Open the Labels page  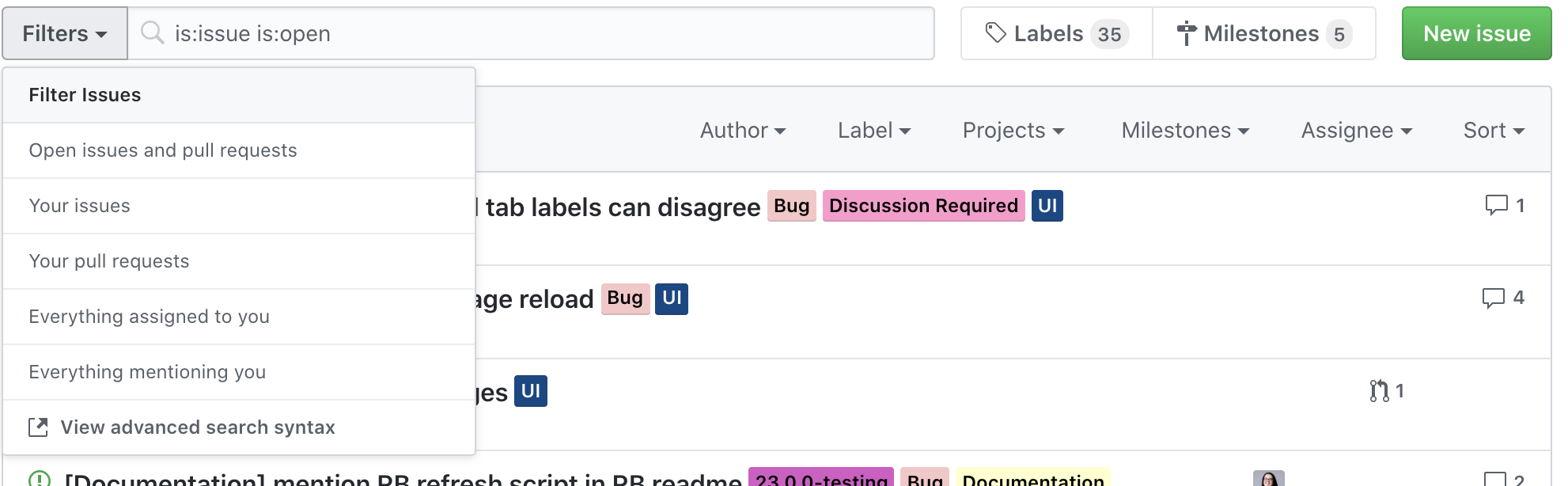1057,33
